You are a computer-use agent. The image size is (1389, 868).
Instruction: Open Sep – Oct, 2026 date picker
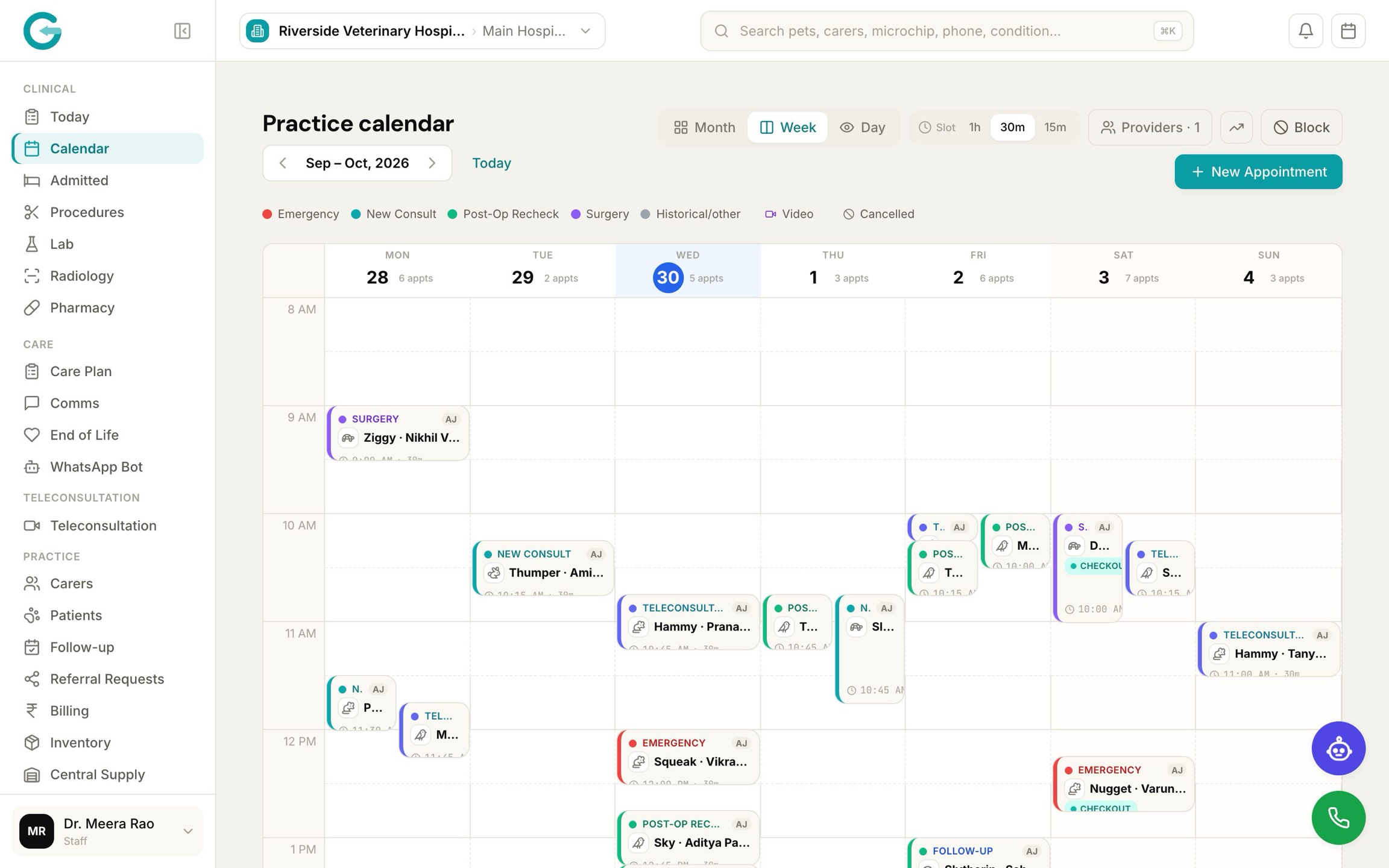click(x=357, y=163)
